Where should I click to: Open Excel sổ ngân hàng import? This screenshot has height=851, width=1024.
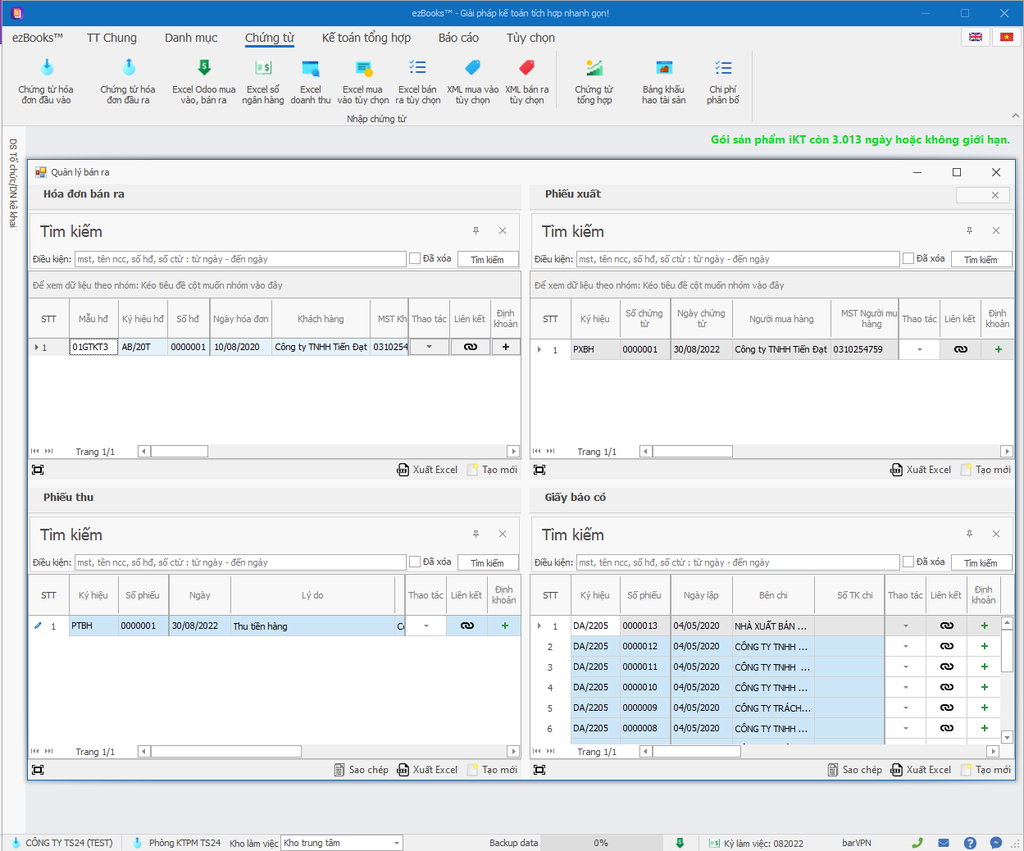(263, 80)
